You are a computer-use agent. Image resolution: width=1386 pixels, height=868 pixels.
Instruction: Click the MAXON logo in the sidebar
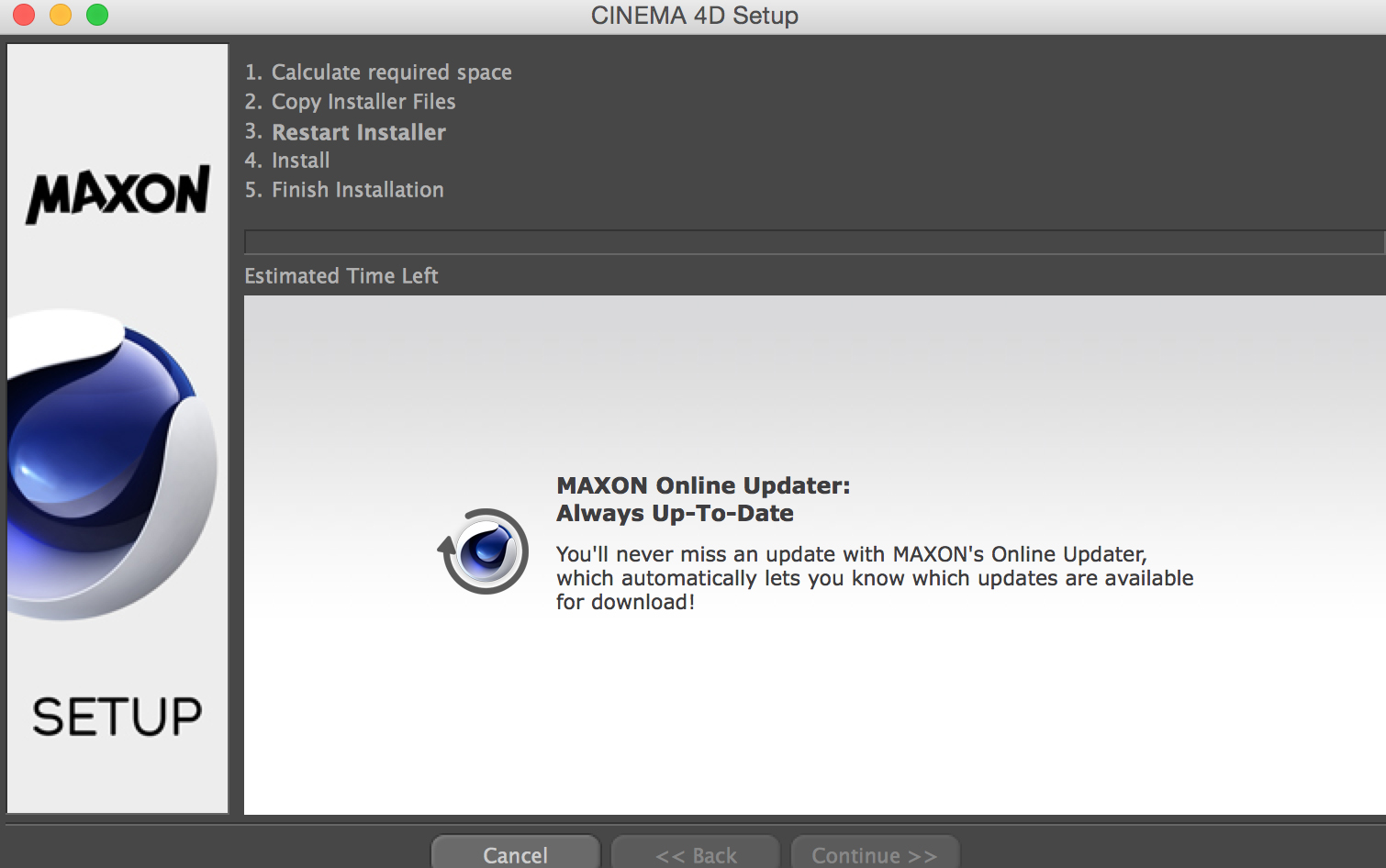[x=118, y=195]
